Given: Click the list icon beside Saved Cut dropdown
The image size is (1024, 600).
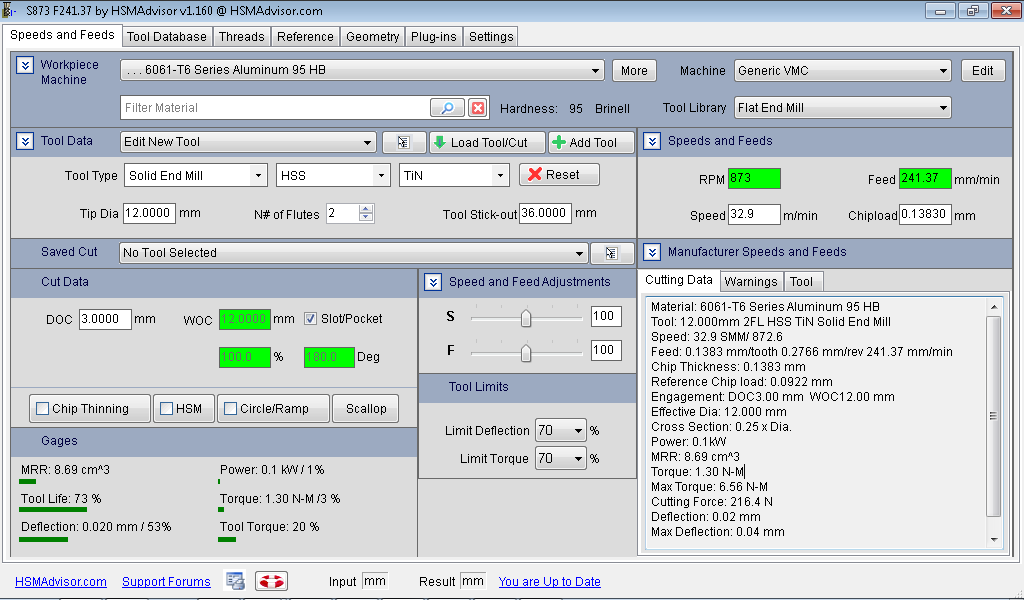Looking at the screenshot, I should pyautogui.click(x=612, y=253).
